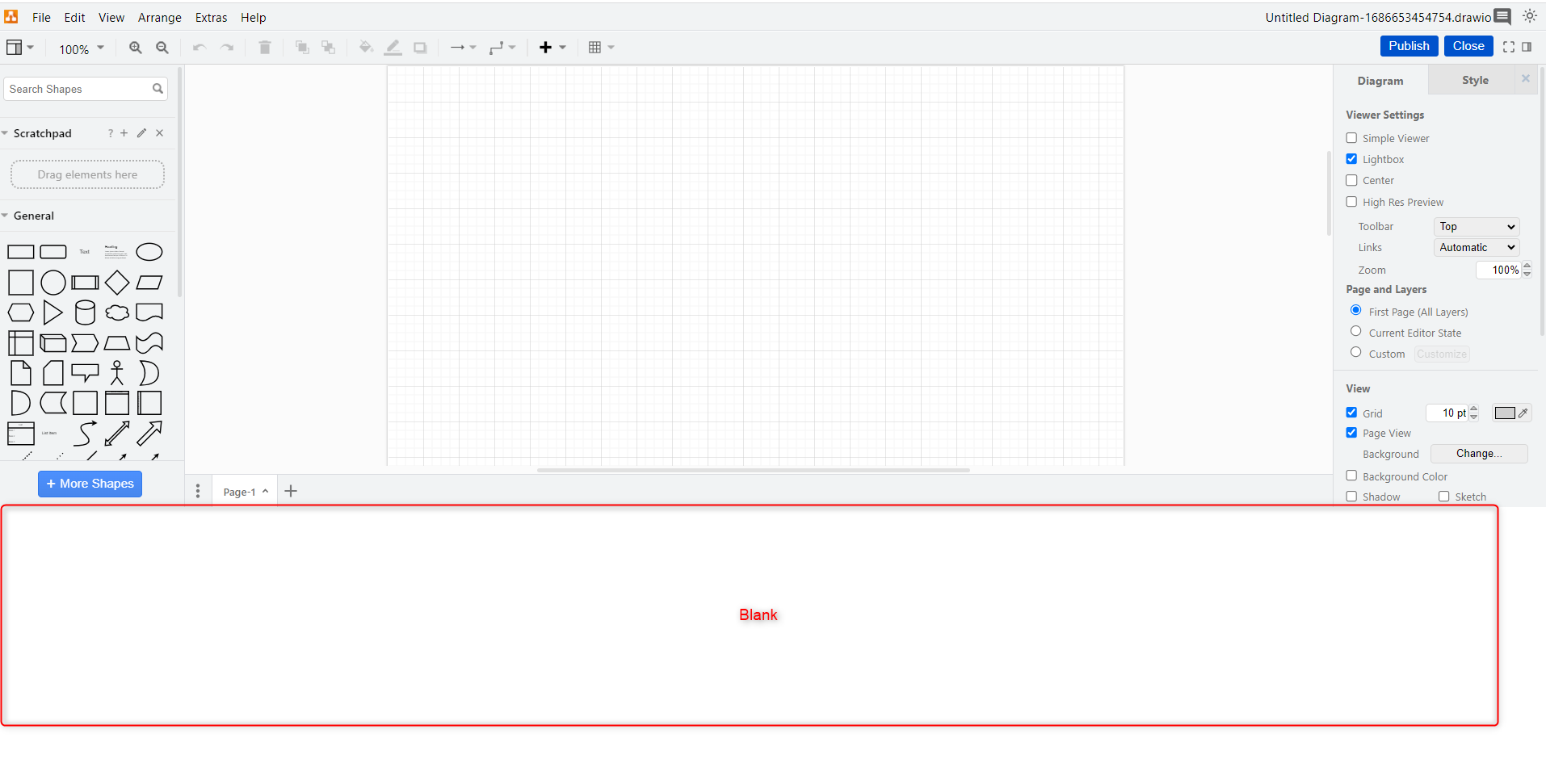This screenshot has width=1546, height=784.
Task: Toggle the Grid checkbox
Action: click(1351, 413)
